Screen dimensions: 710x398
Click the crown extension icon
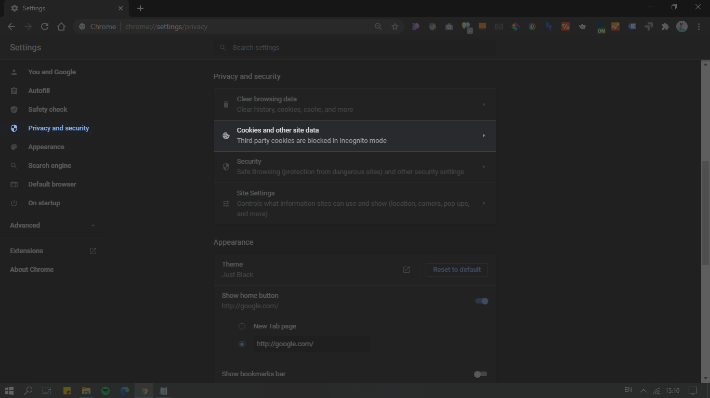(582, 27)
